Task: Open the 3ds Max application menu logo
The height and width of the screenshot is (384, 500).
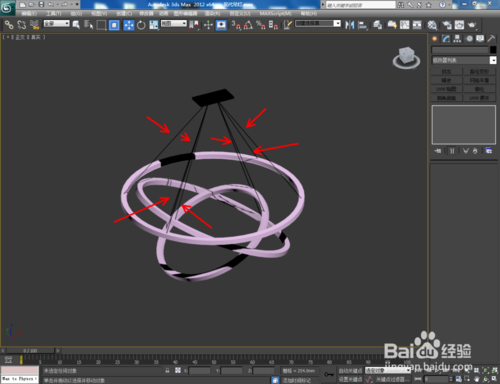Action: tap(7, 7)
